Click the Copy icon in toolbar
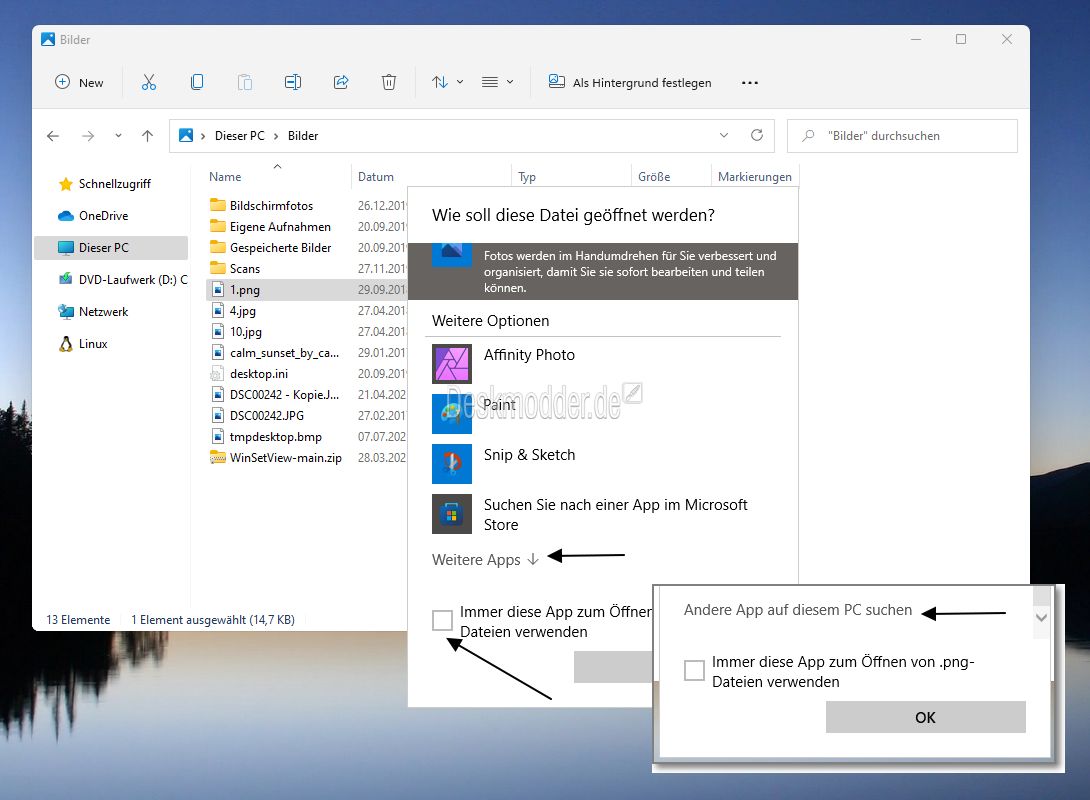The width and height of the screenshot is (1090, 800). (197, 82)
